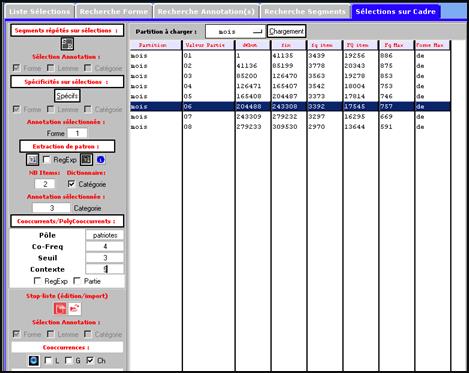Check the Partie checkbox under Contexte
The height and width of the screenshot is (373, 469).
click(77, 281)
